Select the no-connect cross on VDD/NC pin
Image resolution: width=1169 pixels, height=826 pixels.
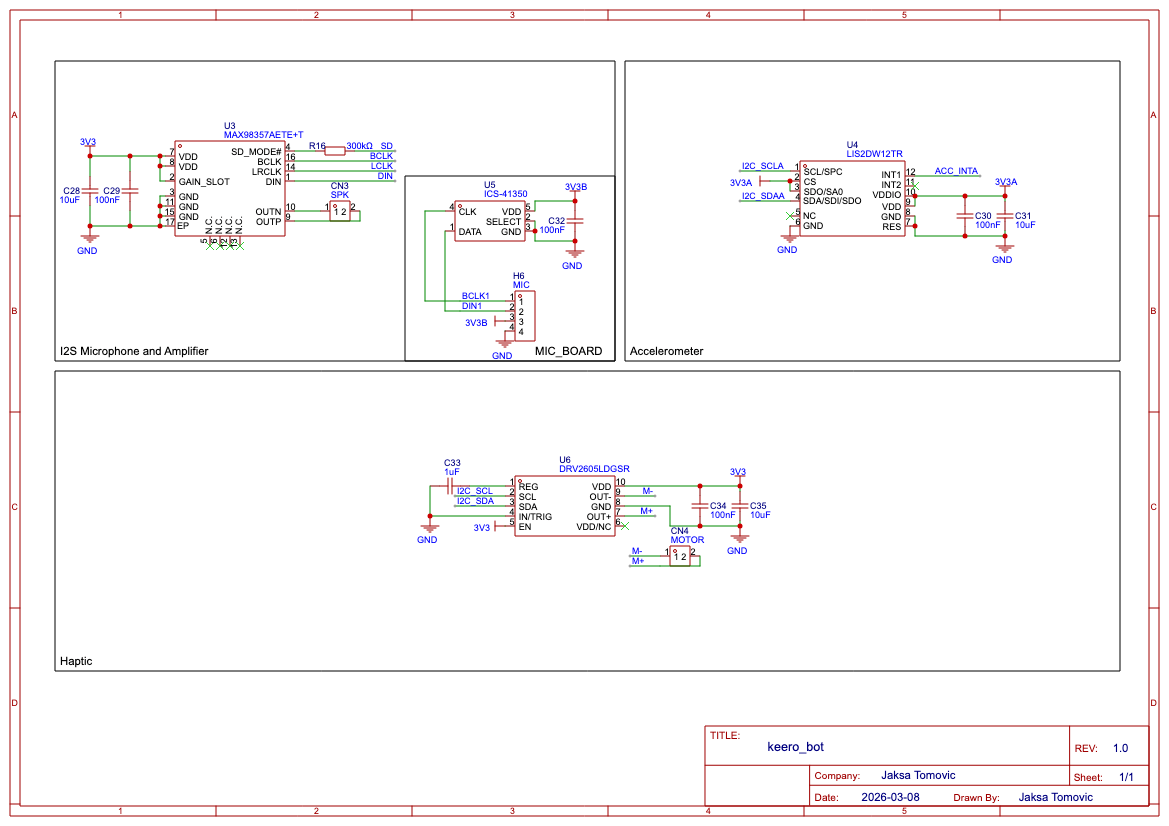click(x=623, y=525)
